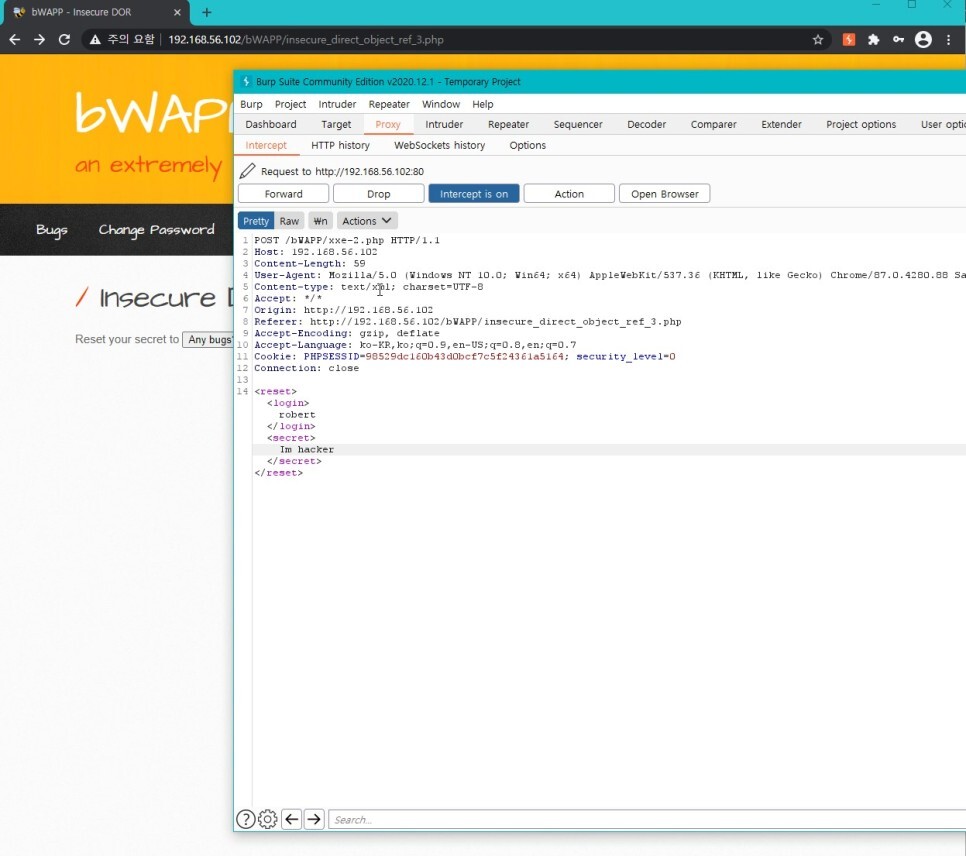The image size is (966, 856).
Task: Click the Cookie PHPSESSID header line
Action: tap(465, 357)
